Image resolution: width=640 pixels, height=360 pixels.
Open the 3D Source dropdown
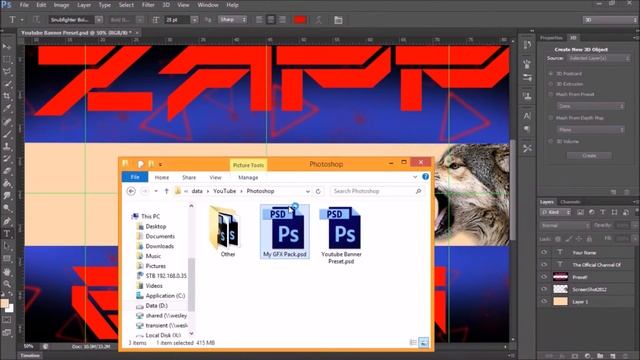click(599, 58)
